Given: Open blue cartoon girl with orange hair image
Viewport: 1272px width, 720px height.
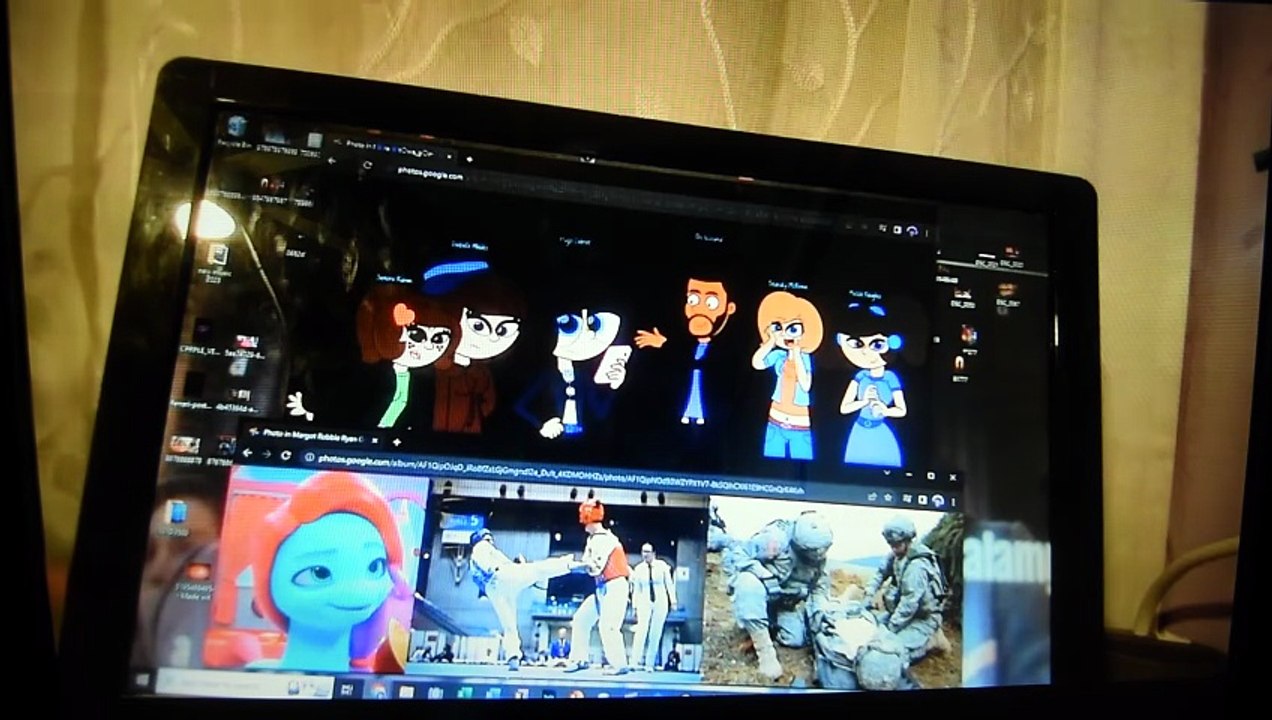Looking at the screenshot, I should pos(315,568).
